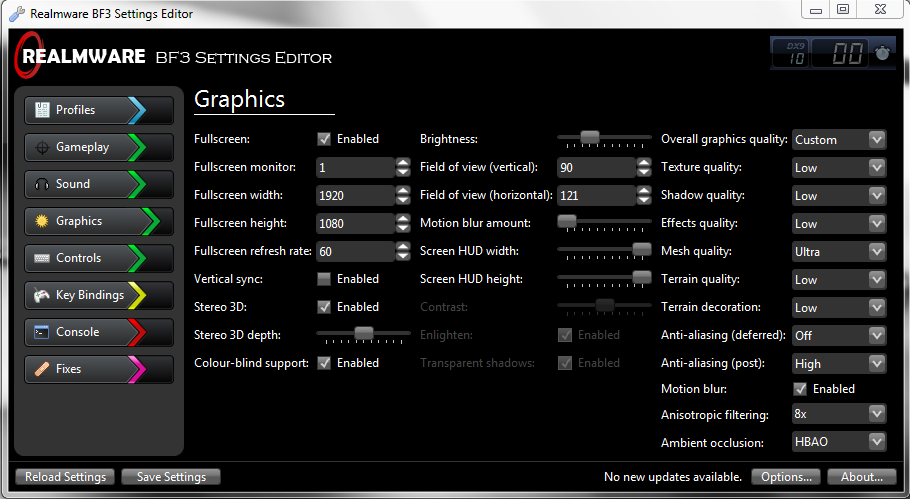Screen dimensions: 910x499
Task: Decrease horizontal field of view stepper
Action: pos(644,200)
